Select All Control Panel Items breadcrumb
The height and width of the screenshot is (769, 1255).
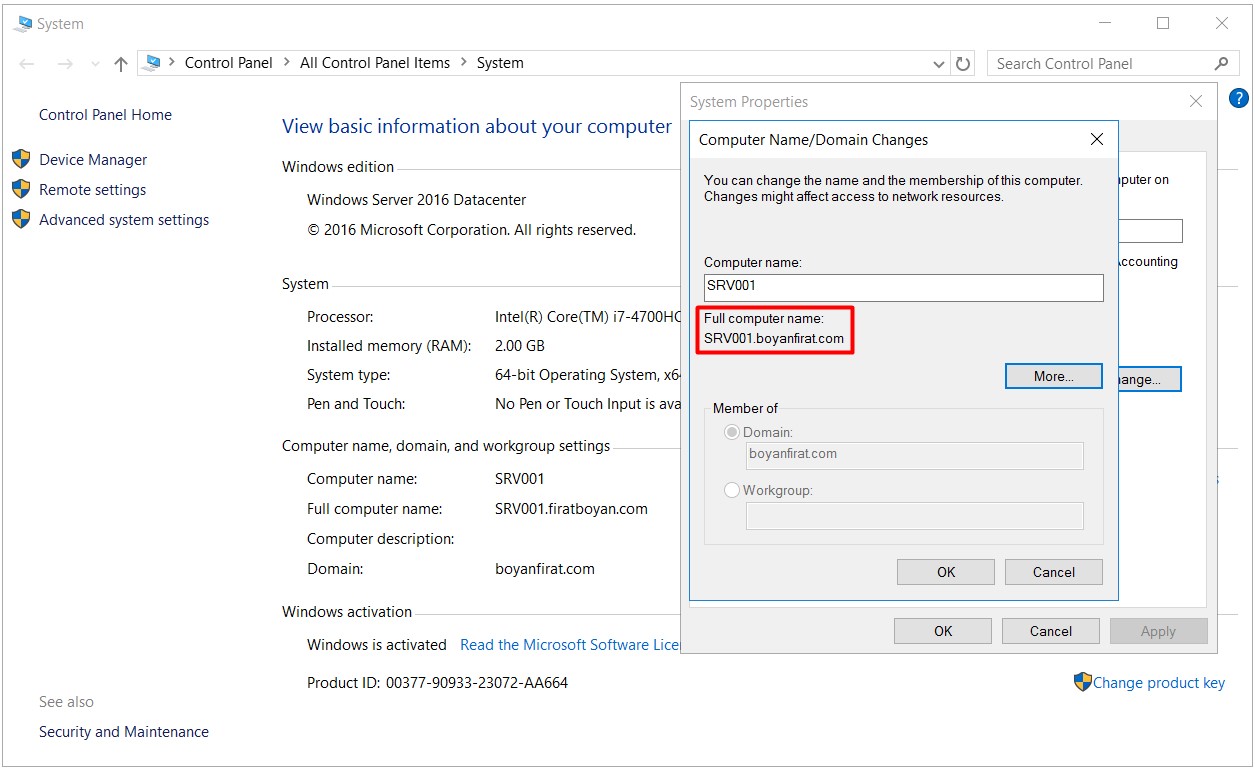coord(375,63)
